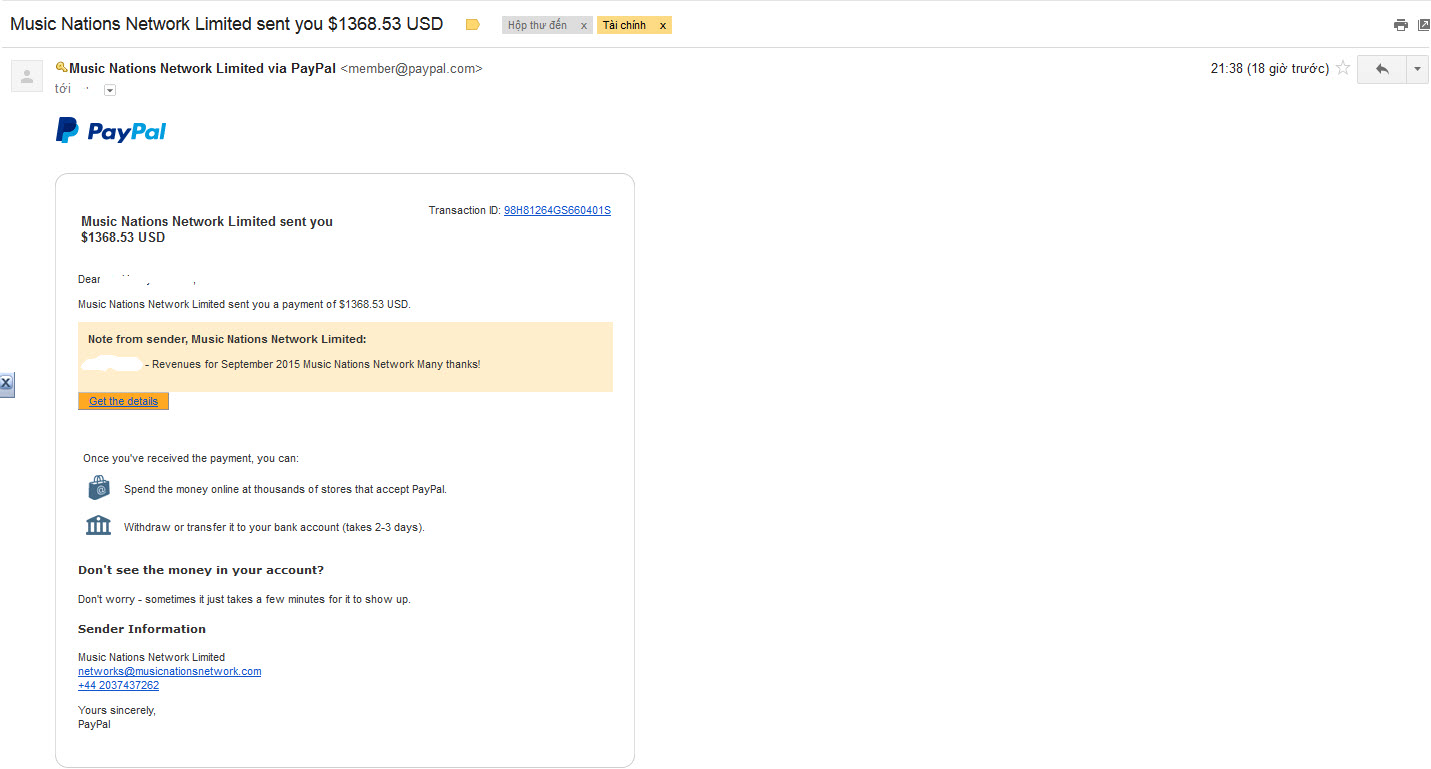Click the "Don't worry - sometimes it just takes" line
Image resolution: width=1431 pixels, height=769 pixels.
[x=244, y=599]
